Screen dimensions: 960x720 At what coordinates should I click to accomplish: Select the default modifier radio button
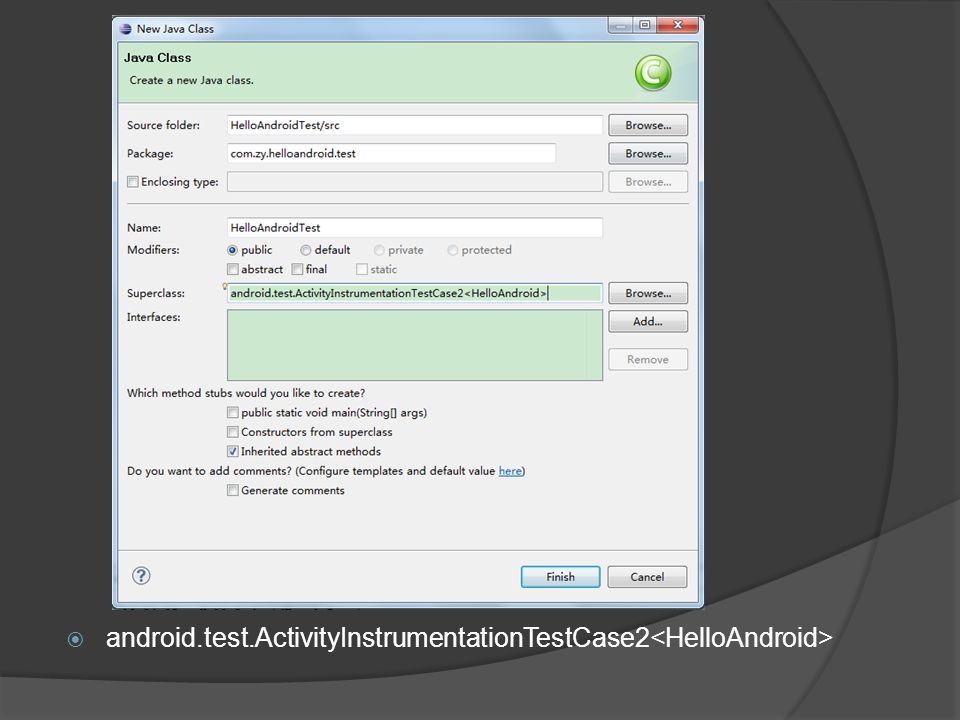(306, 250)
